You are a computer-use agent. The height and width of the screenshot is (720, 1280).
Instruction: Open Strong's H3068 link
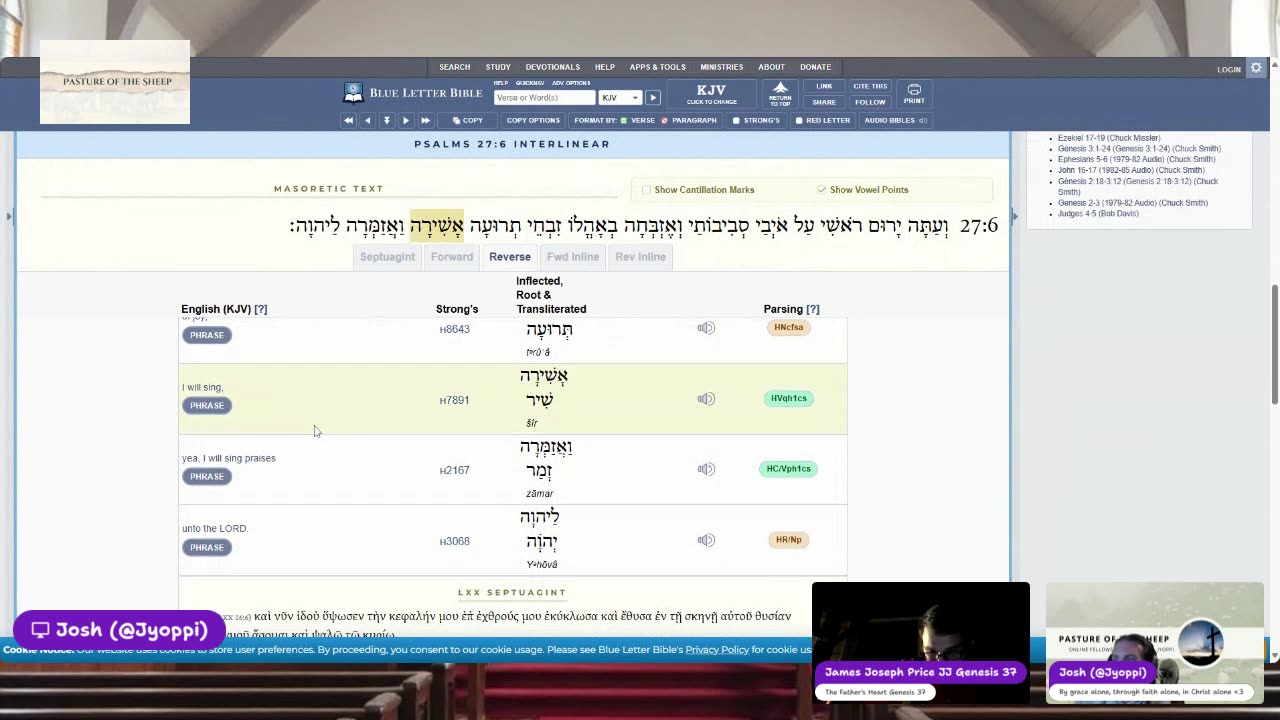454,541
